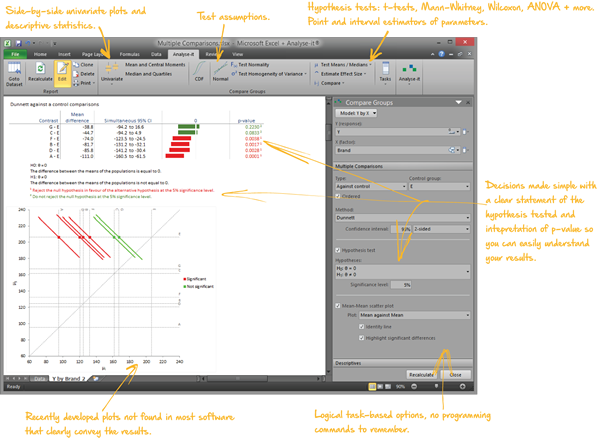Click the Close button in task pane
This screenshot has width=600, height=438.
pyautogui.click(x=455, y=375)
